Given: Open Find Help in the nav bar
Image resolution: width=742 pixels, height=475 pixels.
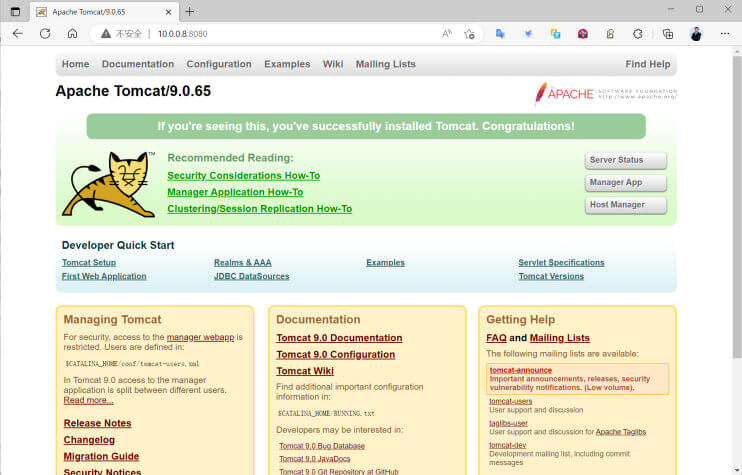Looking at the screenshot, I should tap(647, 64).
